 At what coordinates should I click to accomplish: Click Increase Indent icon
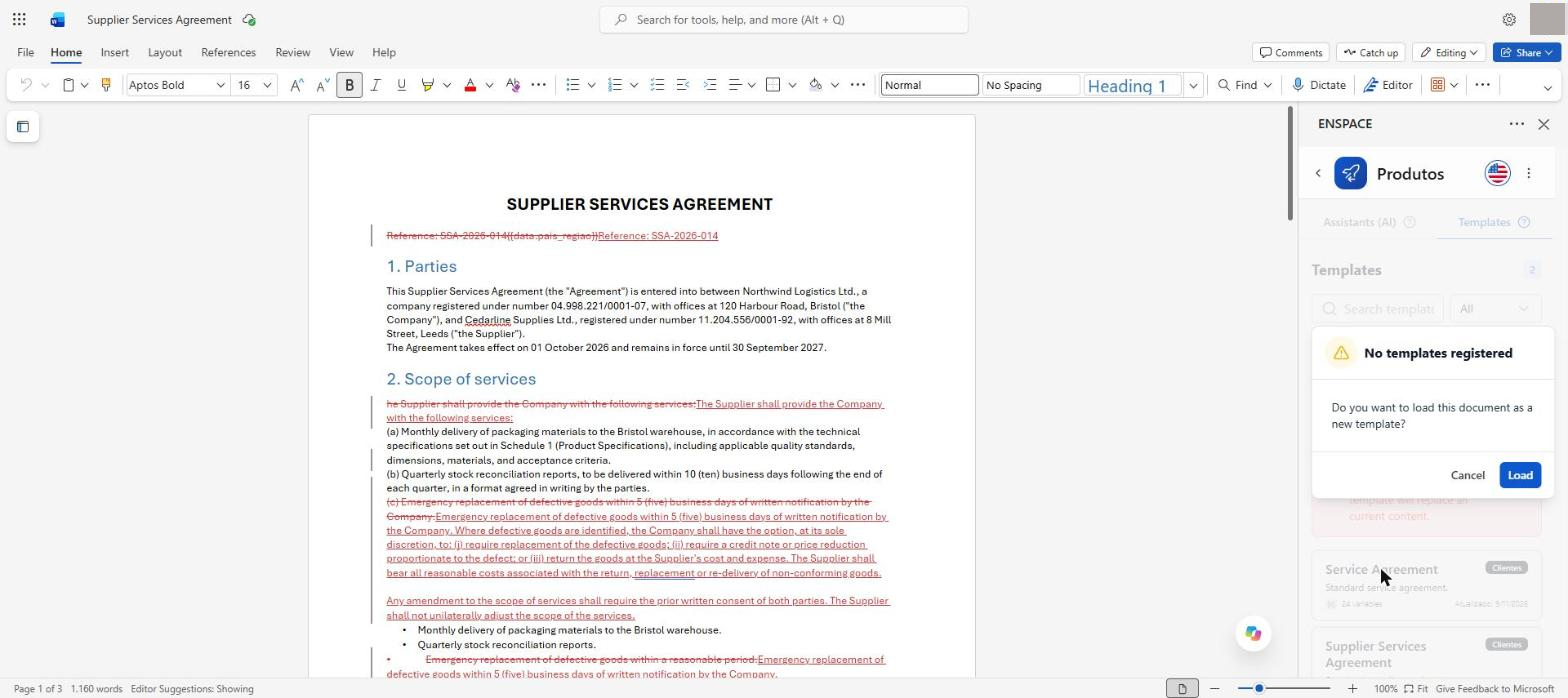[710, 85]
